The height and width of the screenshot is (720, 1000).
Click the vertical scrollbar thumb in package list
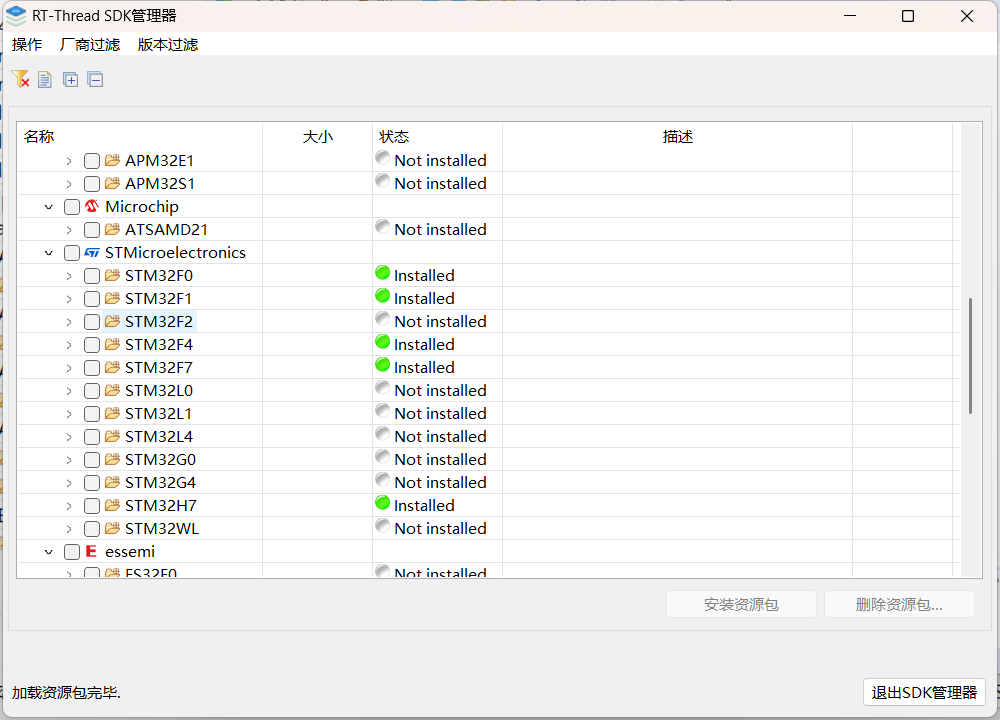point(969,355)
